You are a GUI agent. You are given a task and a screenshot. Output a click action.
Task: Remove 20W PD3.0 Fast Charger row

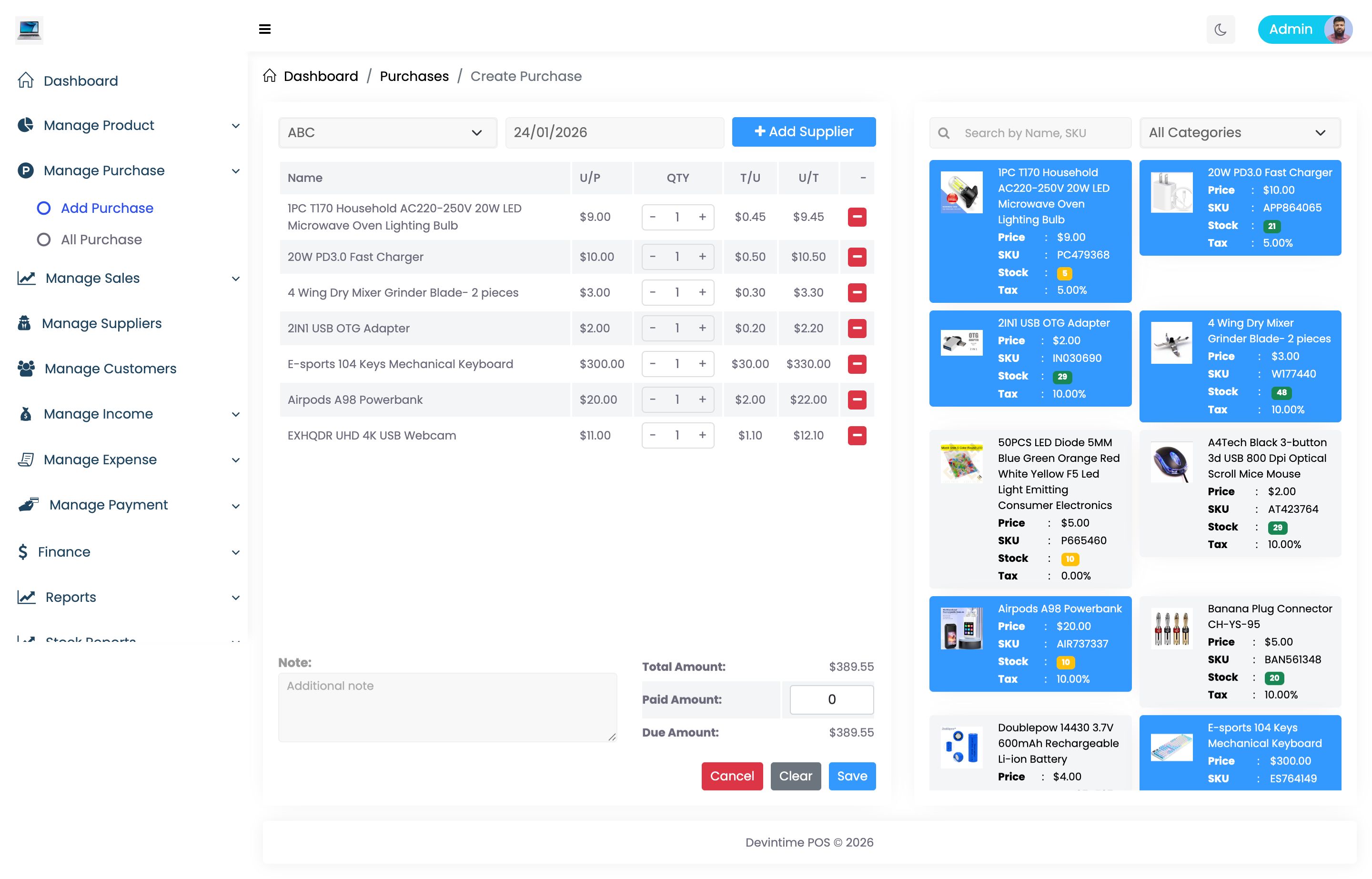857,257
